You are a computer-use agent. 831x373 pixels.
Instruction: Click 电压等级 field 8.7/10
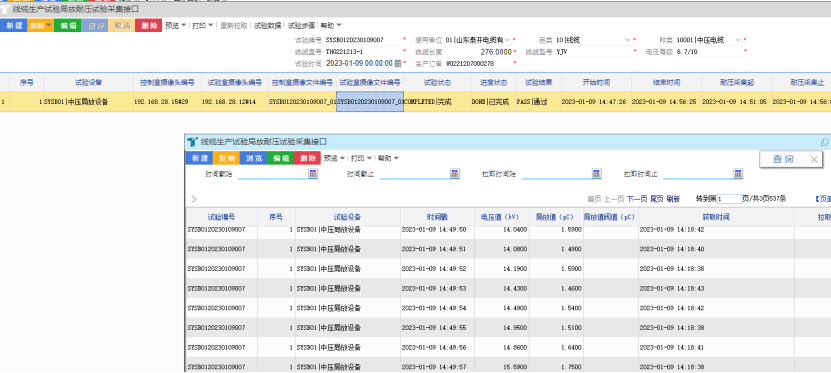[709, 52]
